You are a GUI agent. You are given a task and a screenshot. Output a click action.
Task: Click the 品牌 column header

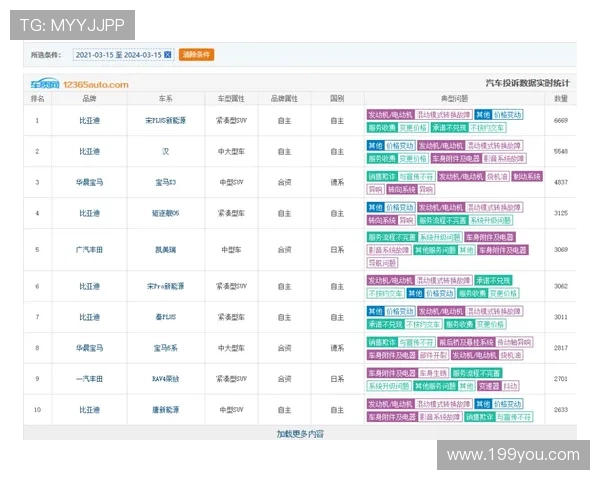click(89, 99)
